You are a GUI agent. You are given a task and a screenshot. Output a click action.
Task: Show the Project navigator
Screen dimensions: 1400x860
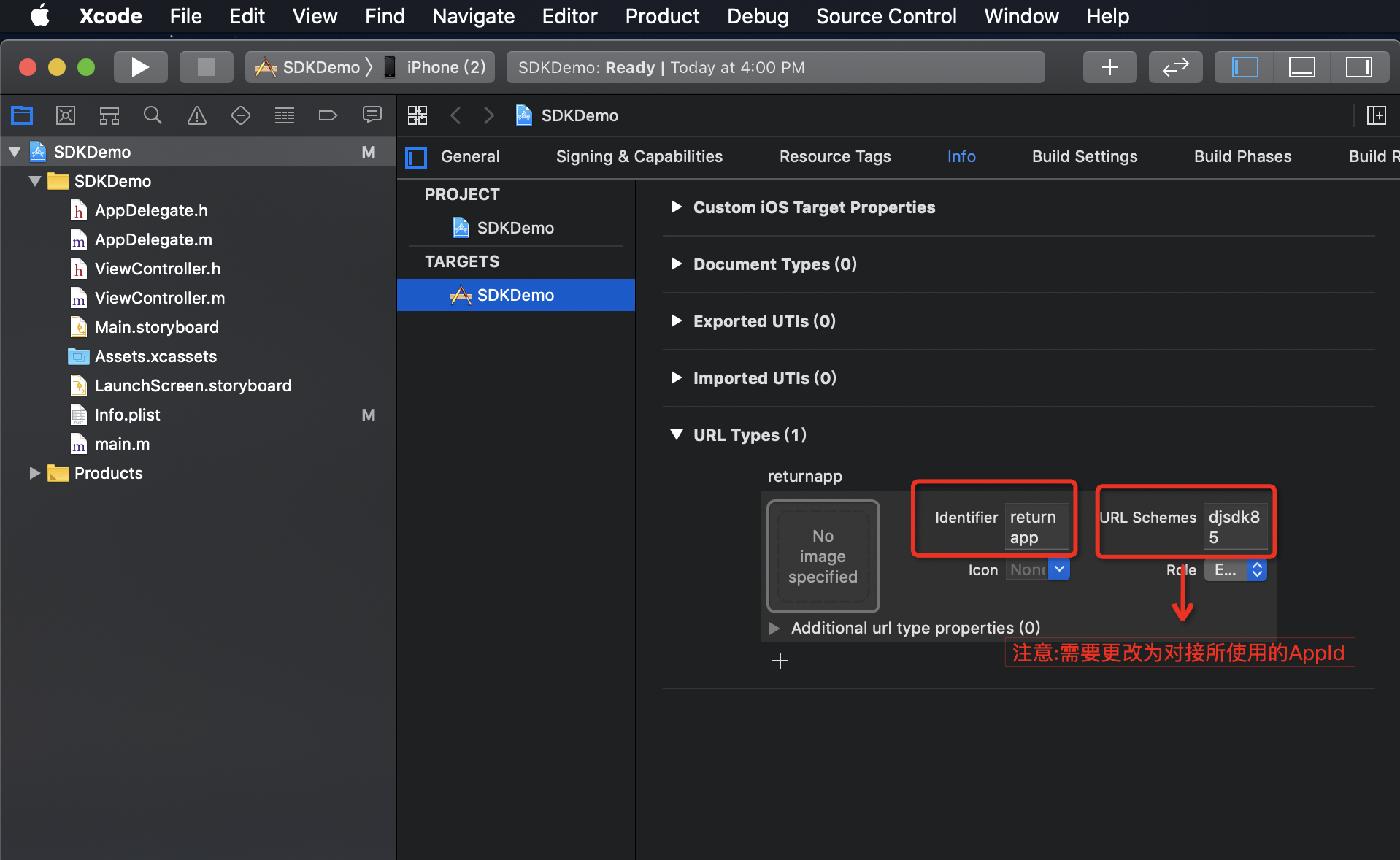point(22,115)
